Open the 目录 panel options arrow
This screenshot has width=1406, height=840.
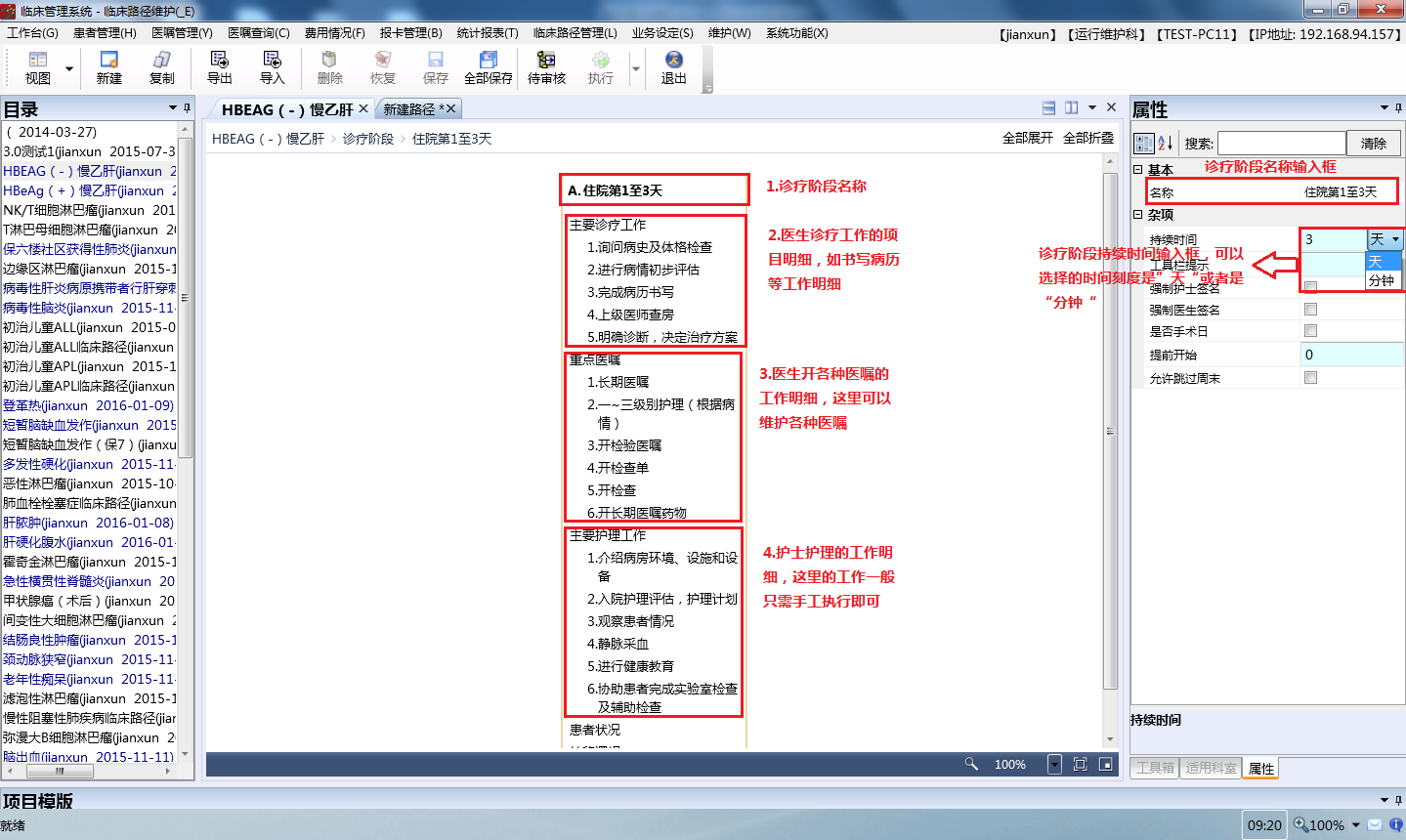[x=173, y=108]
